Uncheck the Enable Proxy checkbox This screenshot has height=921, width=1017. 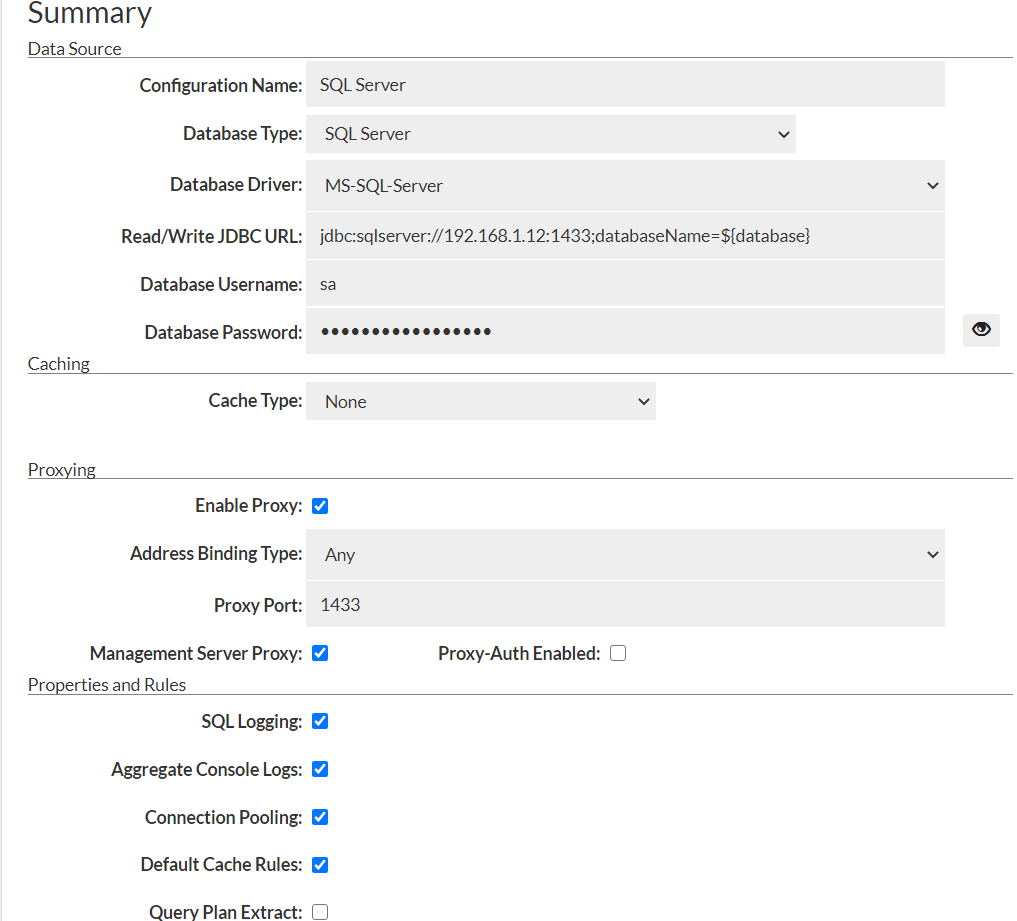(x=320, y=506)
